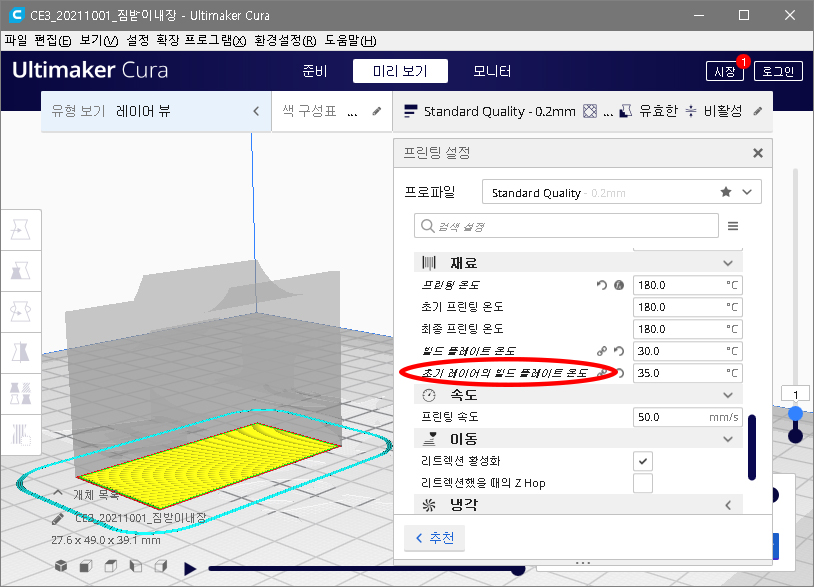The width and height of the screenshot is (814, 587).
Task: Open the 파일 menu
Action: pyautogui.click(x=16, y=40)
